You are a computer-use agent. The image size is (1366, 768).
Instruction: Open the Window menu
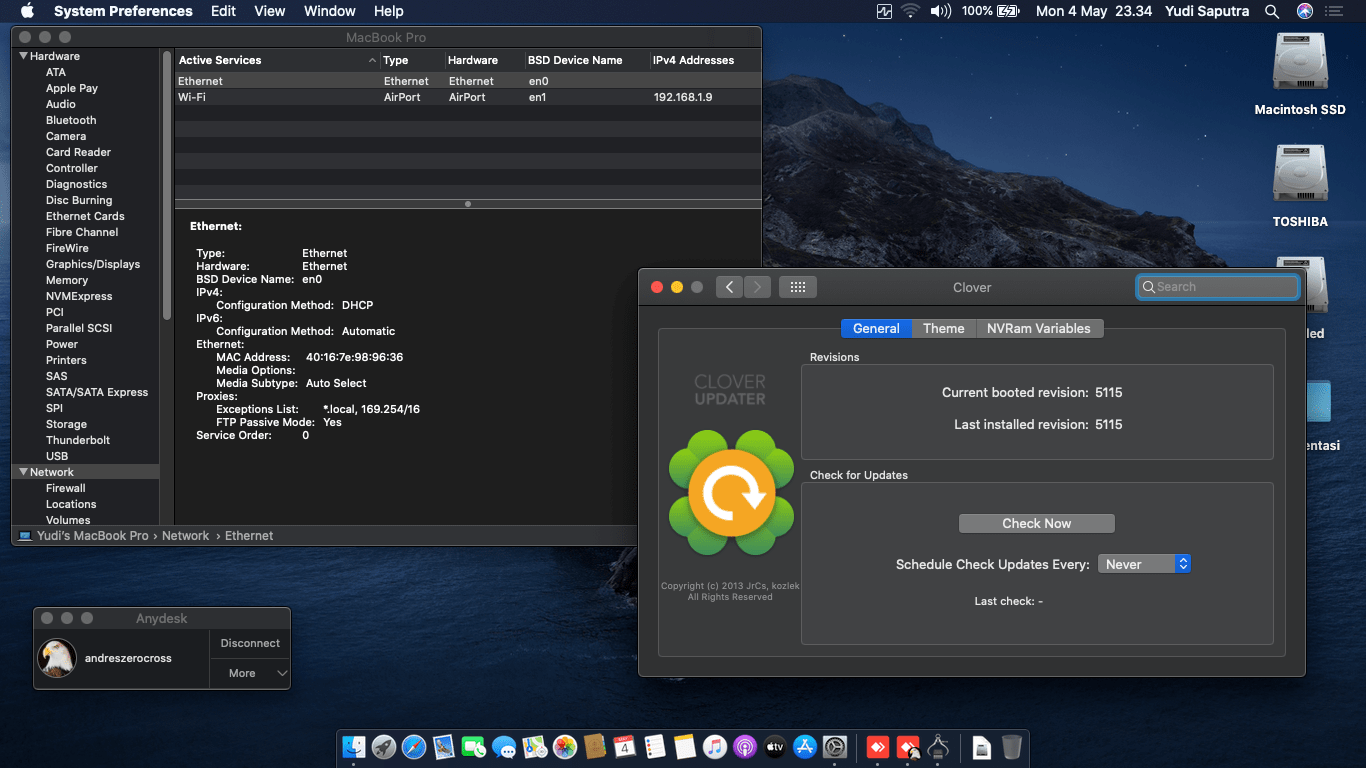[x=330, y=11]
